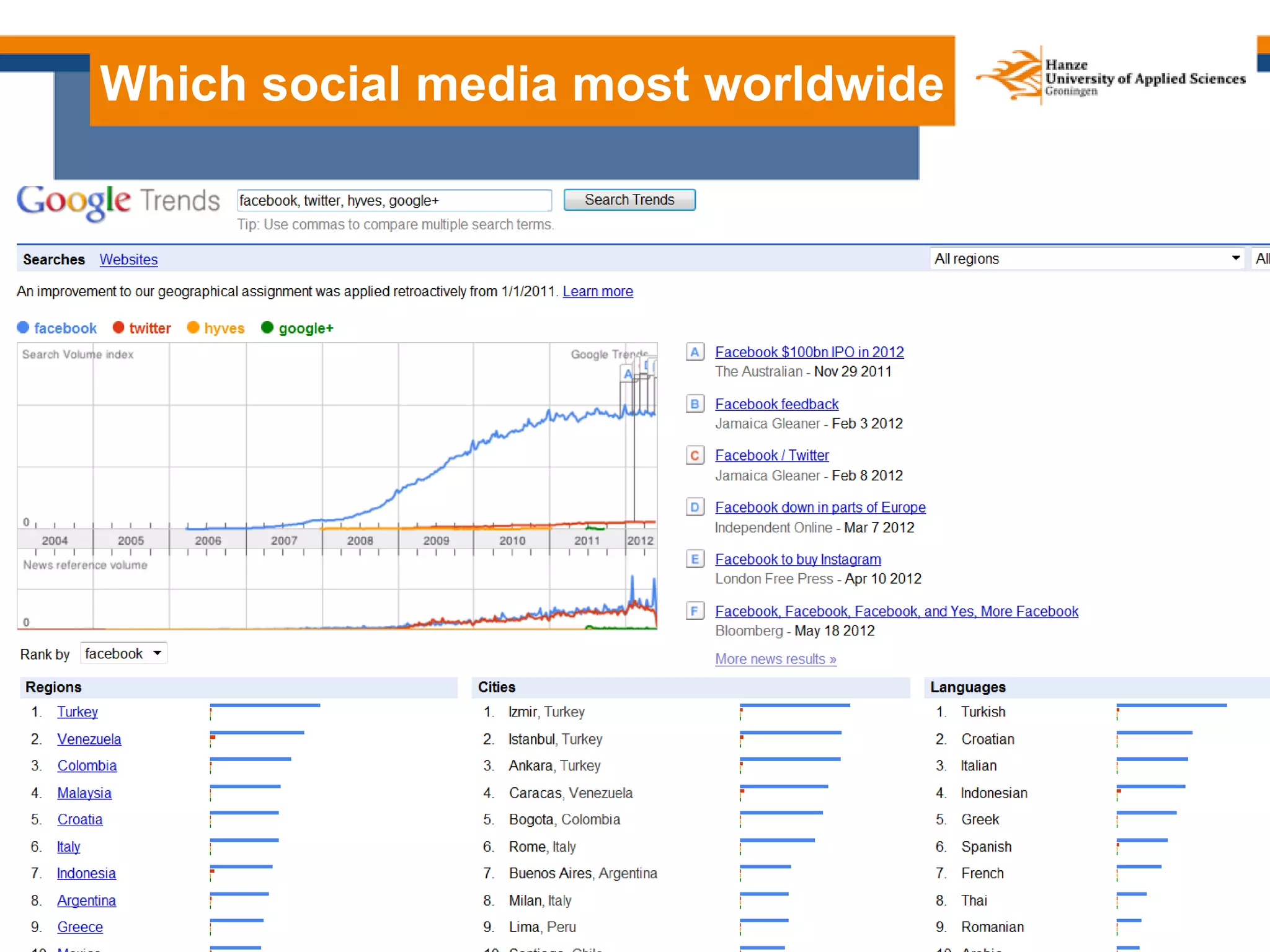The width and height of the screenshot is (1270, 952).
Task: Click Indonesian in Languages list
Action: click(994, 793)
